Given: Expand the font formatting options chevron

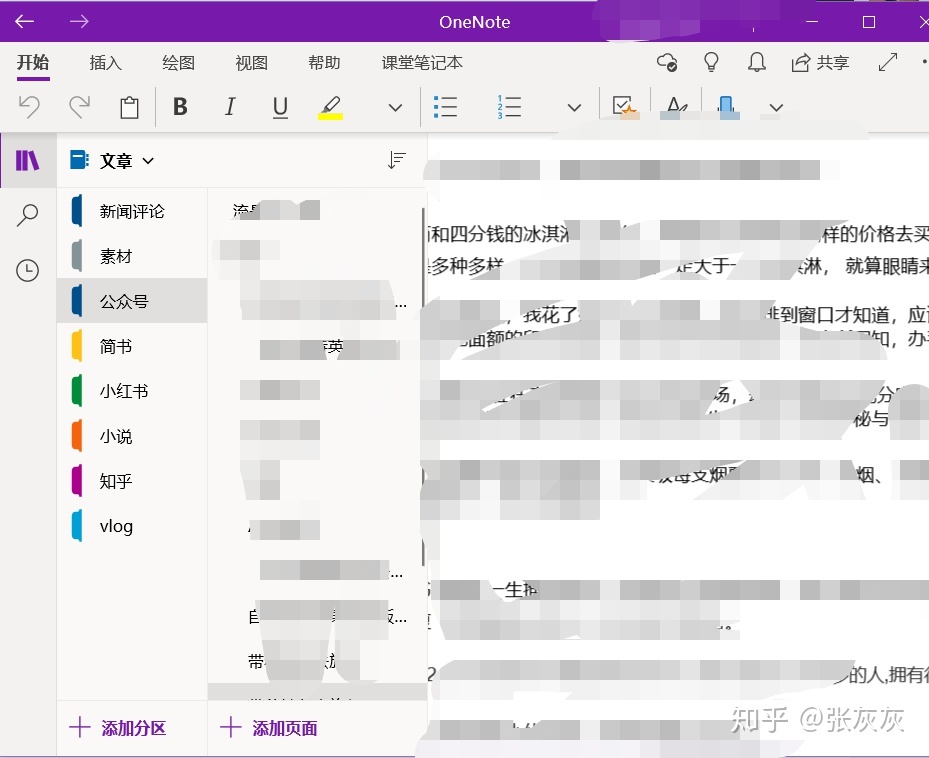Looking at the screenshot, I should (395, 108).
